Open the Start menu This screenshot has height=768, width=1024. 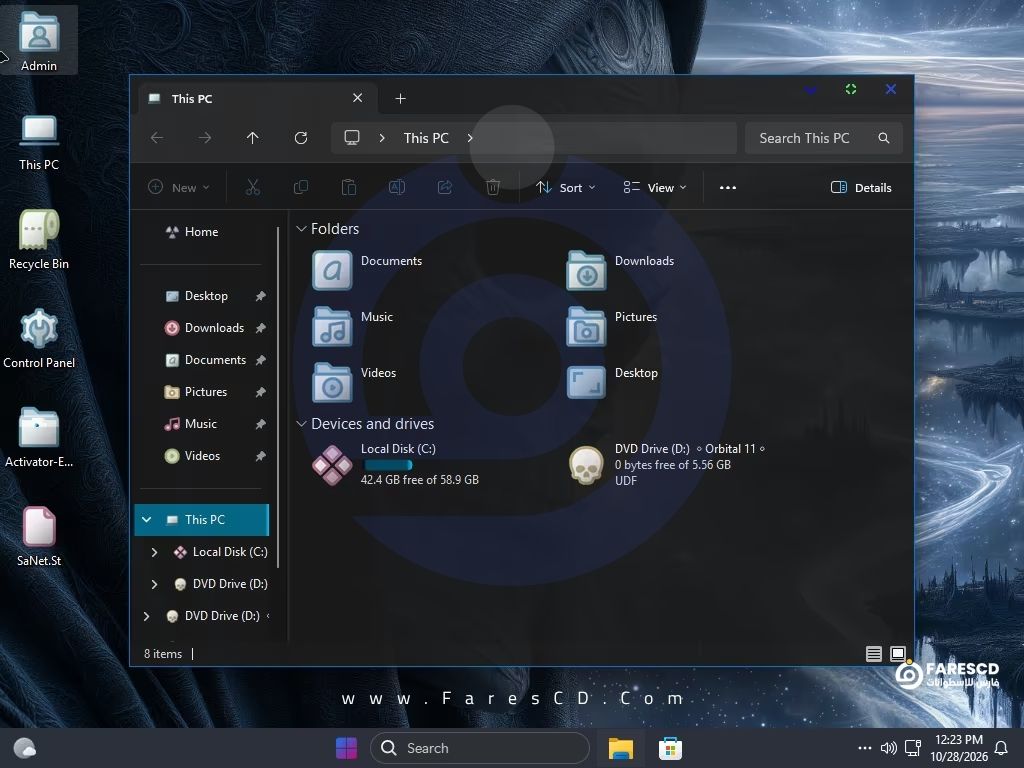click(346, 748)
